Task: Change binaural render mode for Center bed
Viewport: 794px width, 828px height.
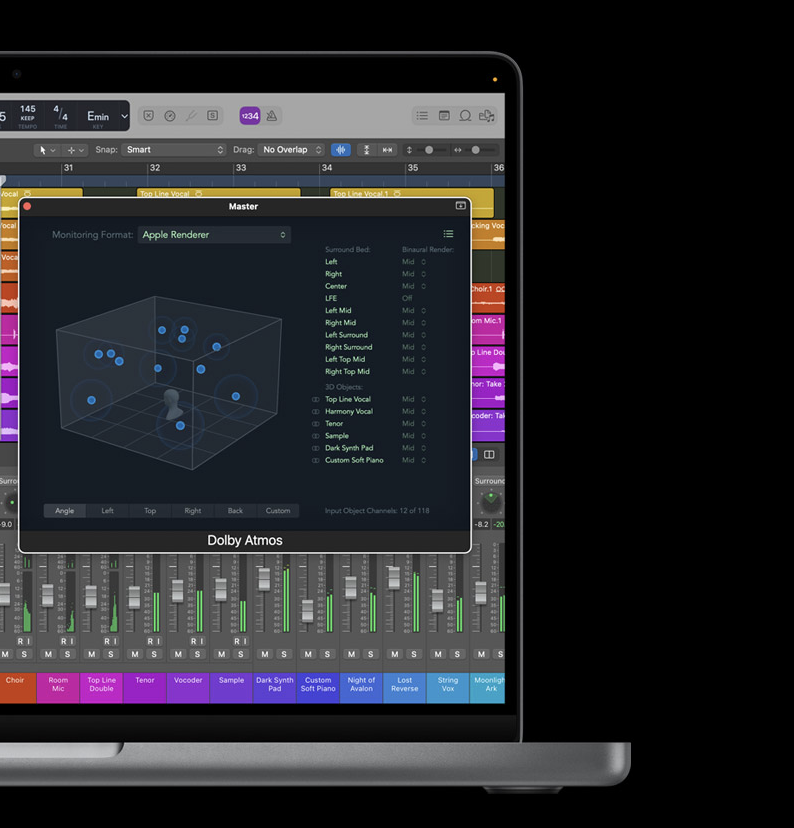Action: (414, 286)
